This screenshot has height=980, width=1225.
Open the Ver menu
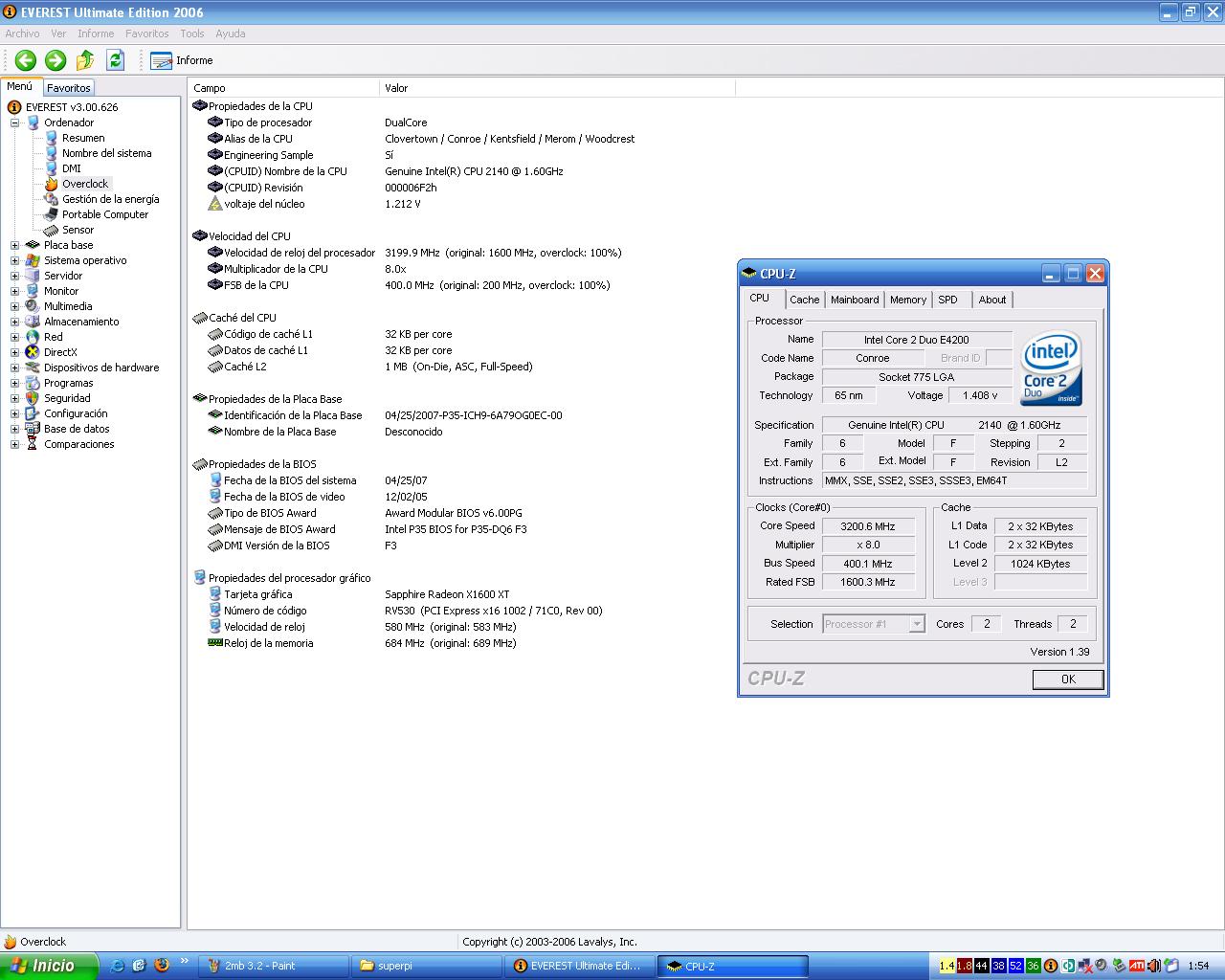tap(58, 33)
